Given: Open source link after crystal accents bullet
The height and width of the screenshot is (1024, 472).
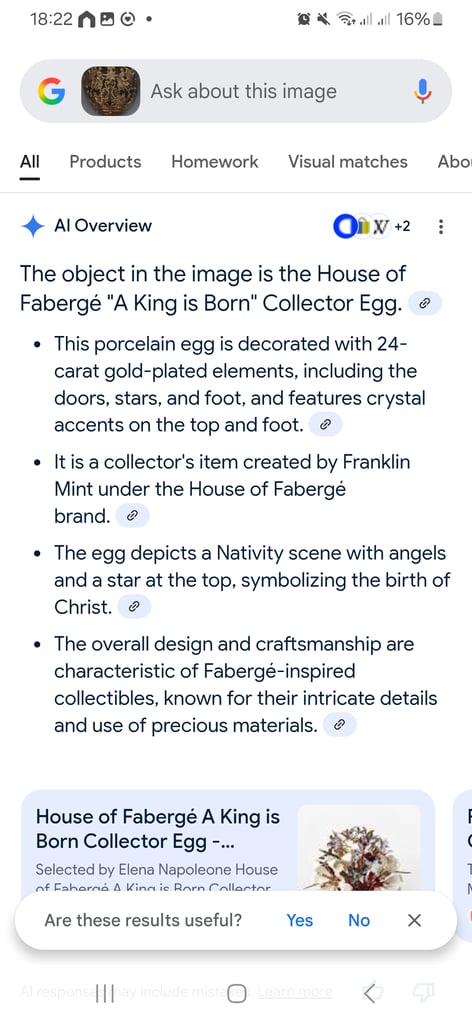Looking at the screenshot, I should point(325,425).
